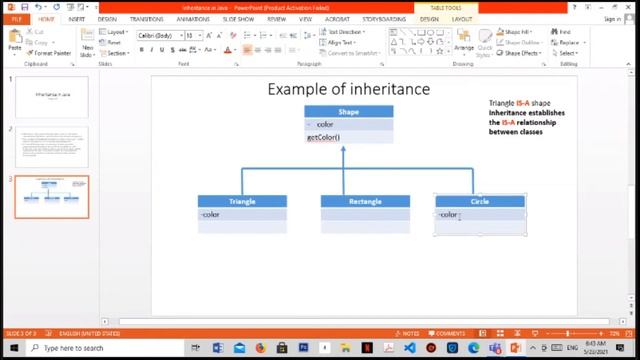Switch to the ANIMATIONS tab

[193, 19]
